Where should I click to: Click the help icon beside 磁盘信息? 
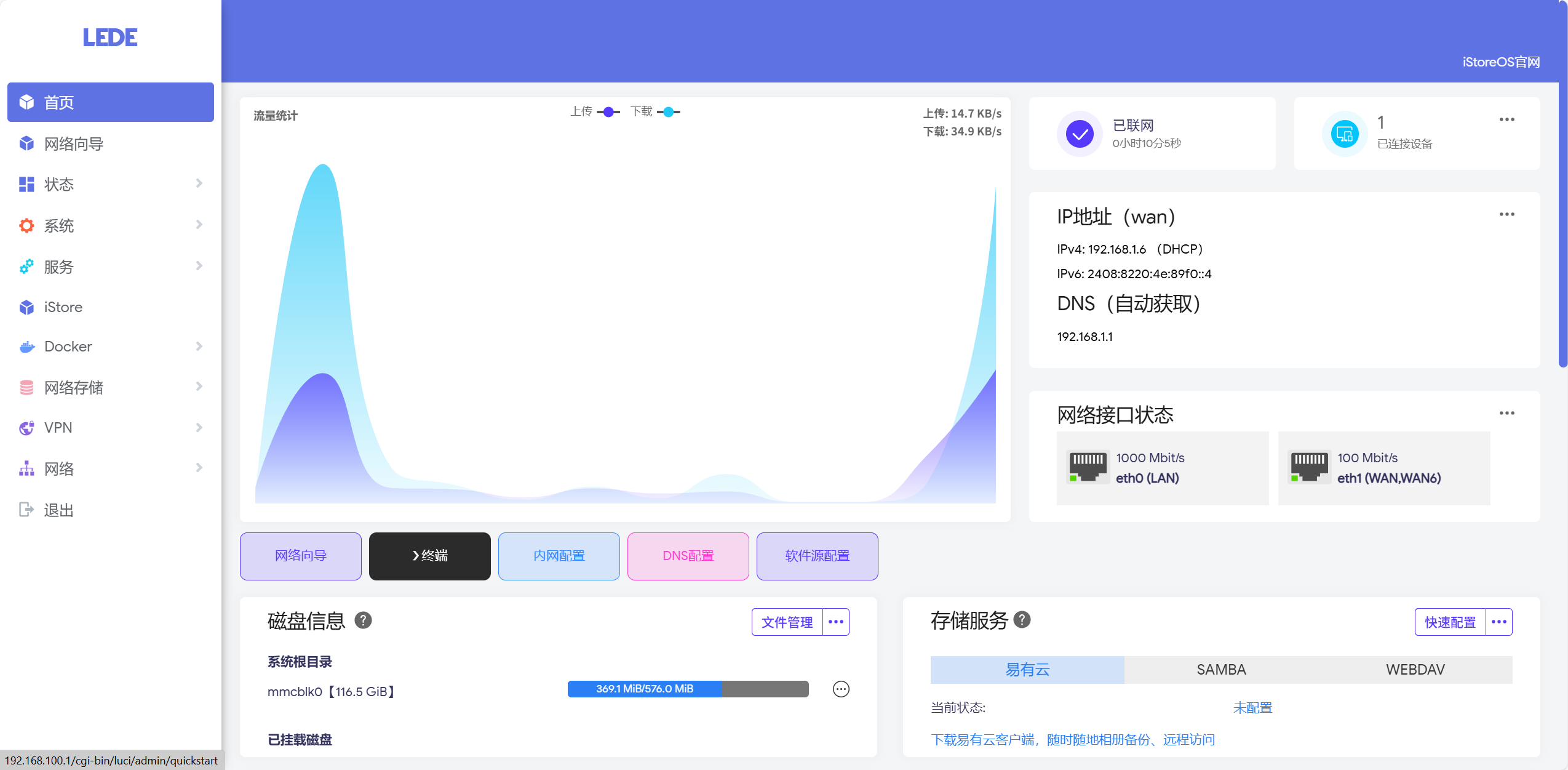click(363, 620)
